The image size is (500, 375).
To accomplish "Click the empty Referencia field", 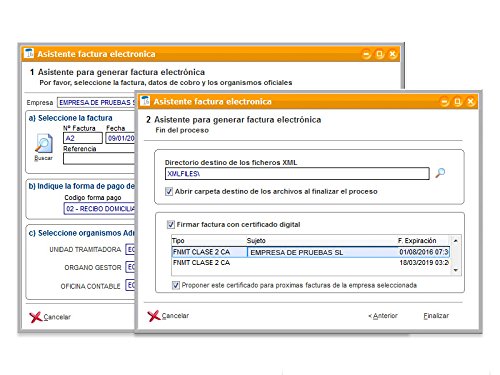I will [x=99, y=159].
